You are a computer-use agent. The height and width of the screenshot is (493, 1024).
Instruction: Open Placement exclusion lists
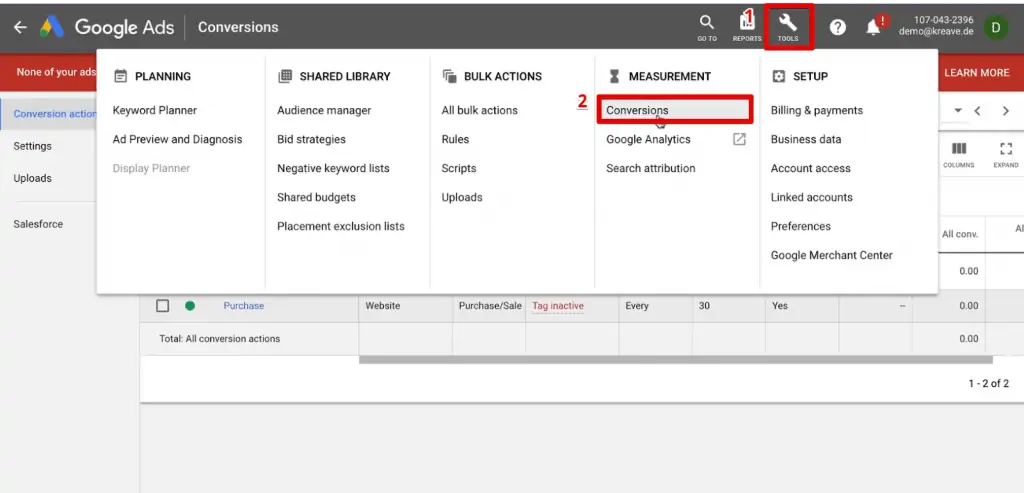[x=341, y=226]
